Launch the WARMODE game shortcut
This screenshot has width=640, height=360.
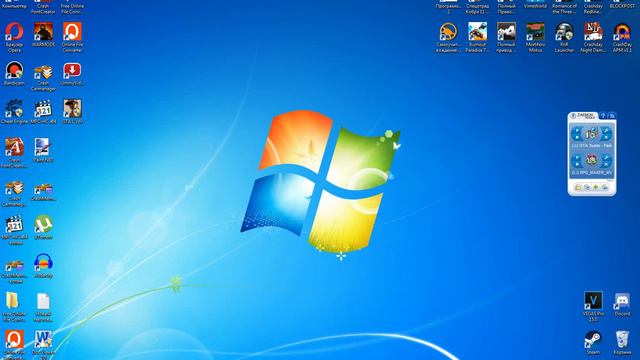tap(43, 32)
